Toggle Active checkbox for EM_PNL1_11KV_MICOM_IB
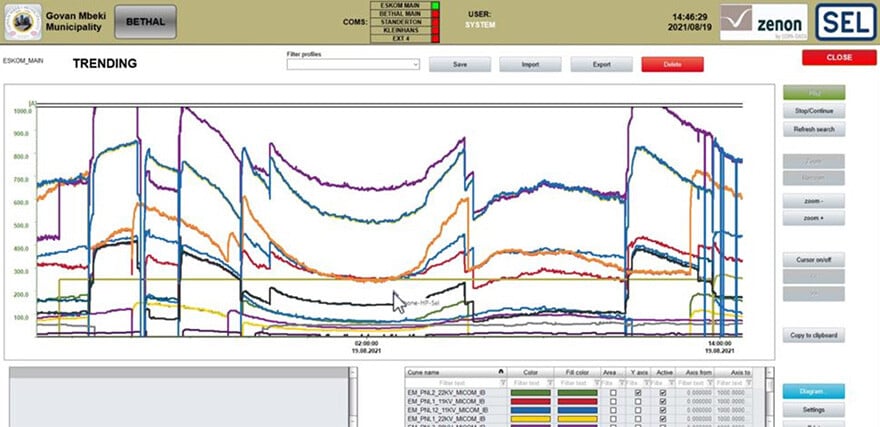This screenshot has width=880, height=427. (x=663, y=402)
